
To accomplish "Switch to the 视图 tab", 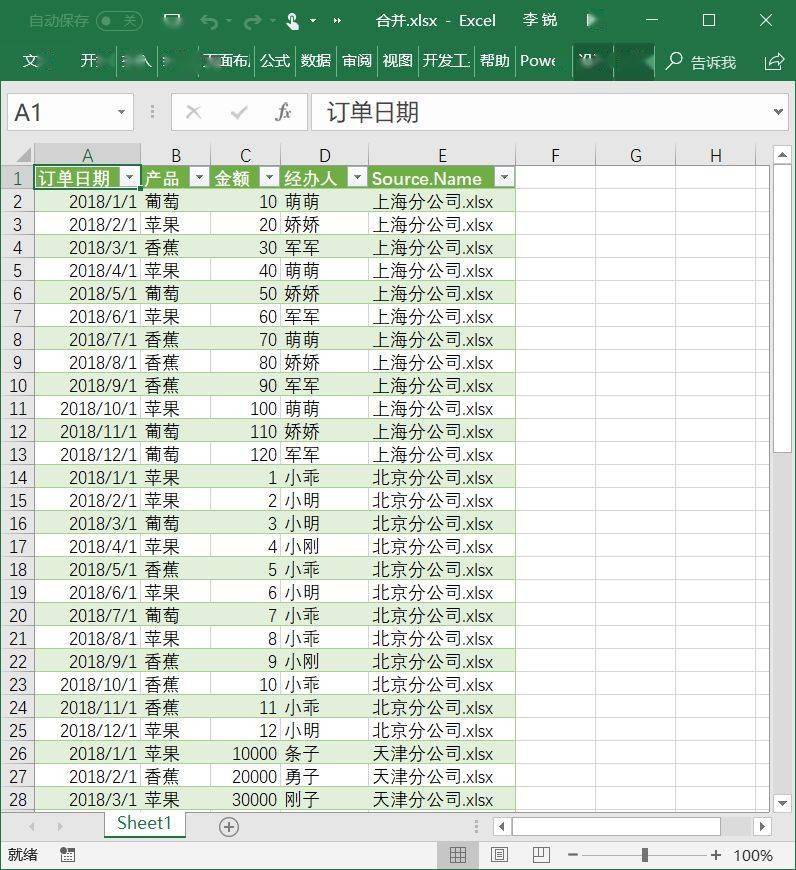I will [x=398, y=60].
